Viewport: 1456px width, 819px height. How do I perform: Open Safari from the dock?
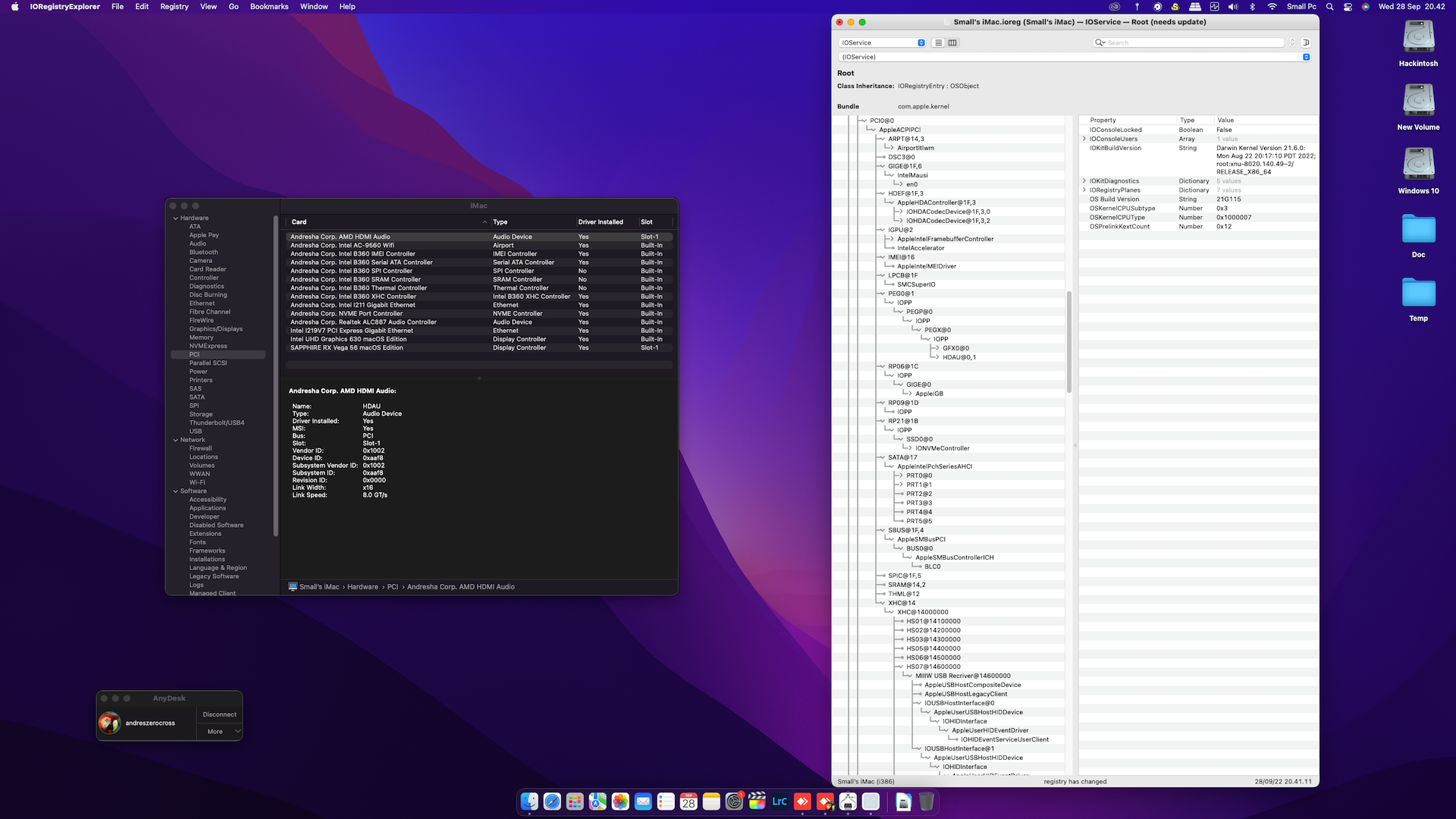point(552,802)
